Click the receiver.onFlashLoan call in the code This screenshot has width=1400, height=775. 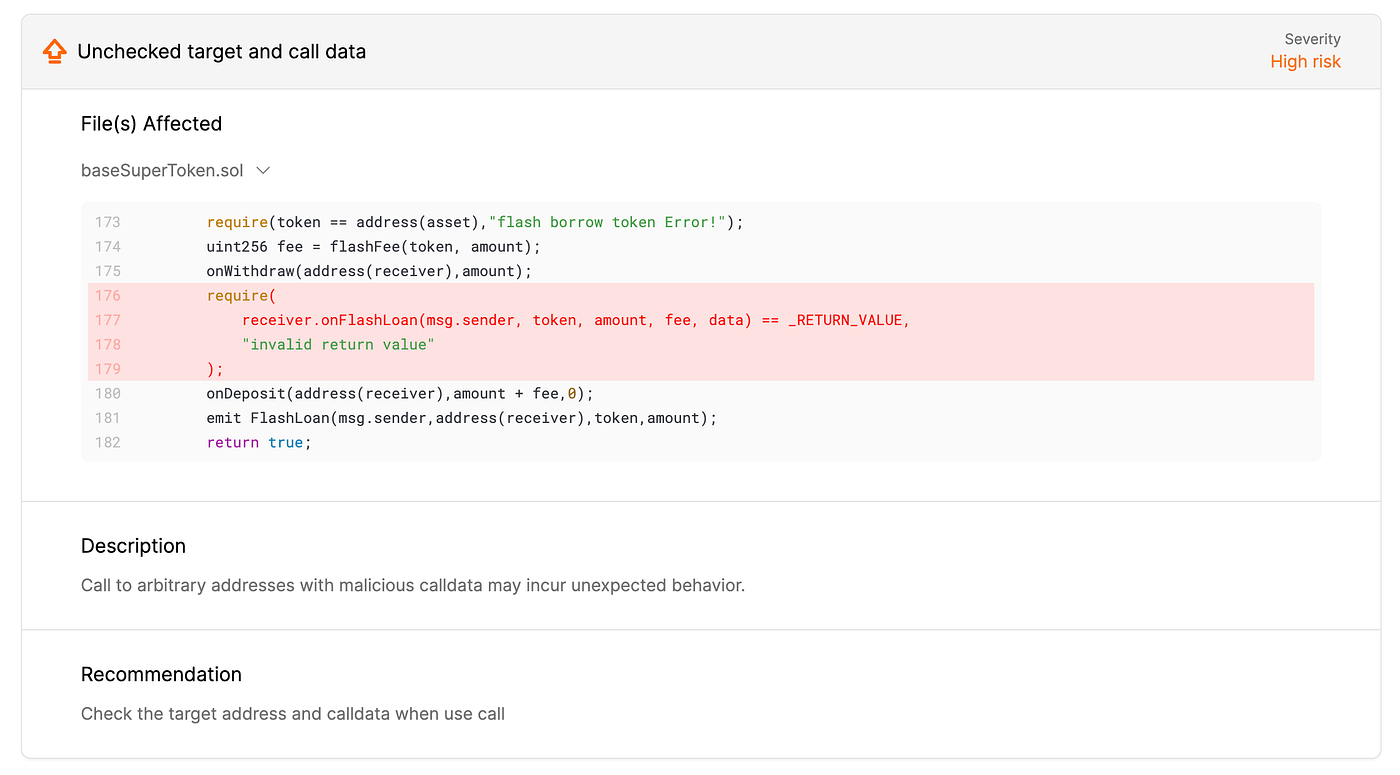[x=330, y=320]
